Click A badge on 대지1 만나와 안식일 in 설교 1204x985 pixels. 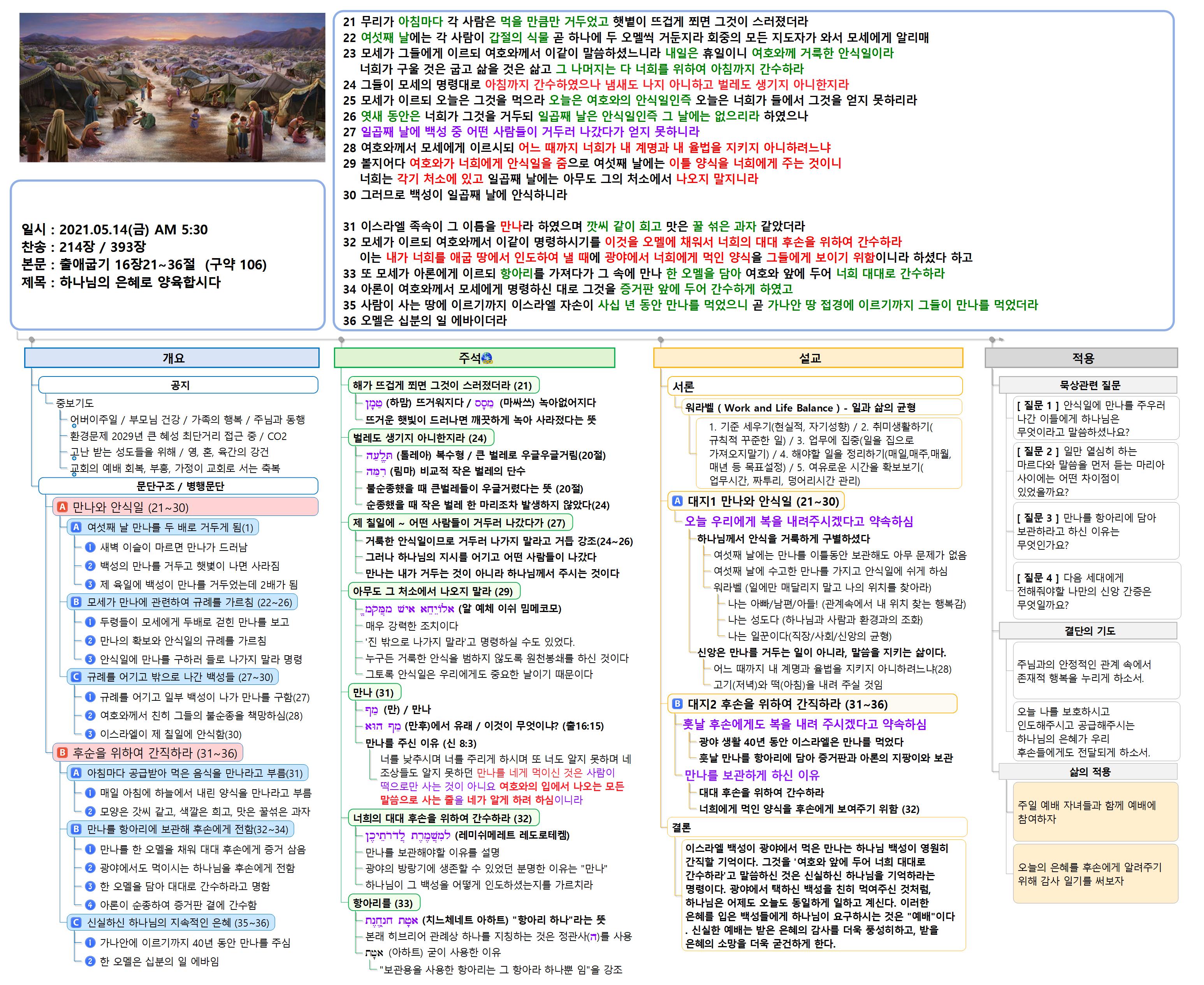[x=677, y=501]
